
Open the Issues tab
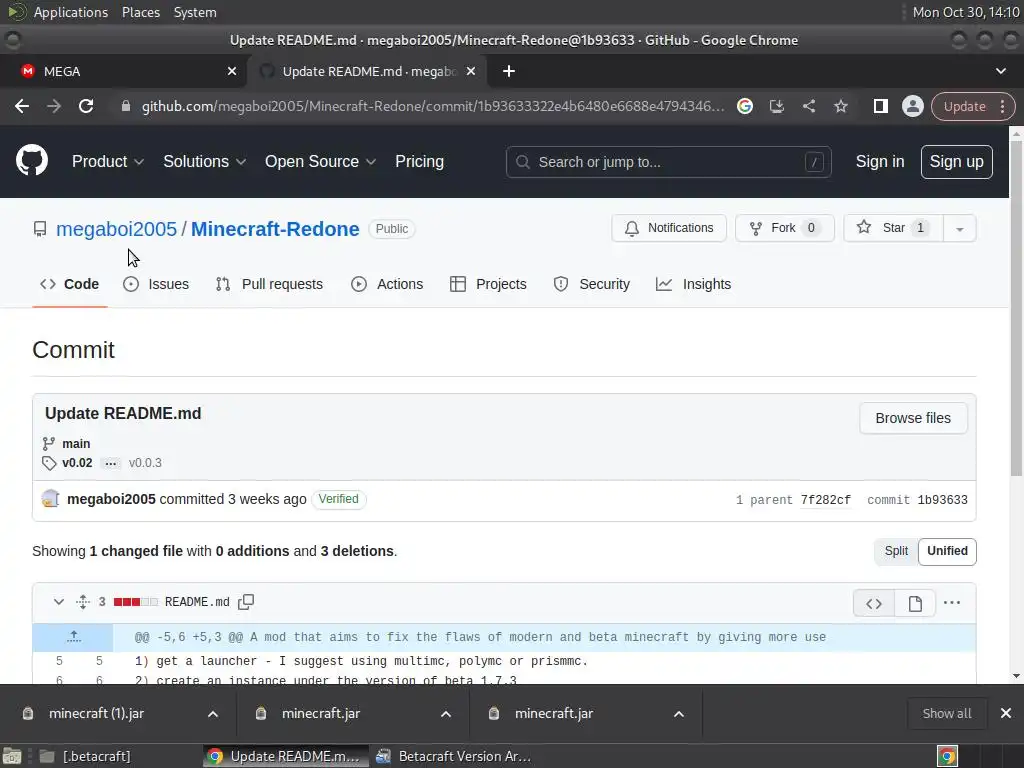[156, 284]
